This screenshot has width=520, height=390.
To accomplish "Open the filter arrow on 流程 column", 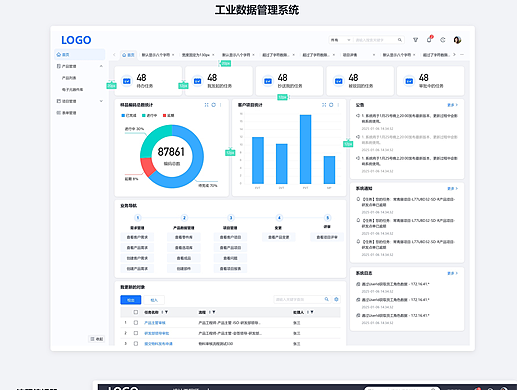I will (x=214, y=312).
